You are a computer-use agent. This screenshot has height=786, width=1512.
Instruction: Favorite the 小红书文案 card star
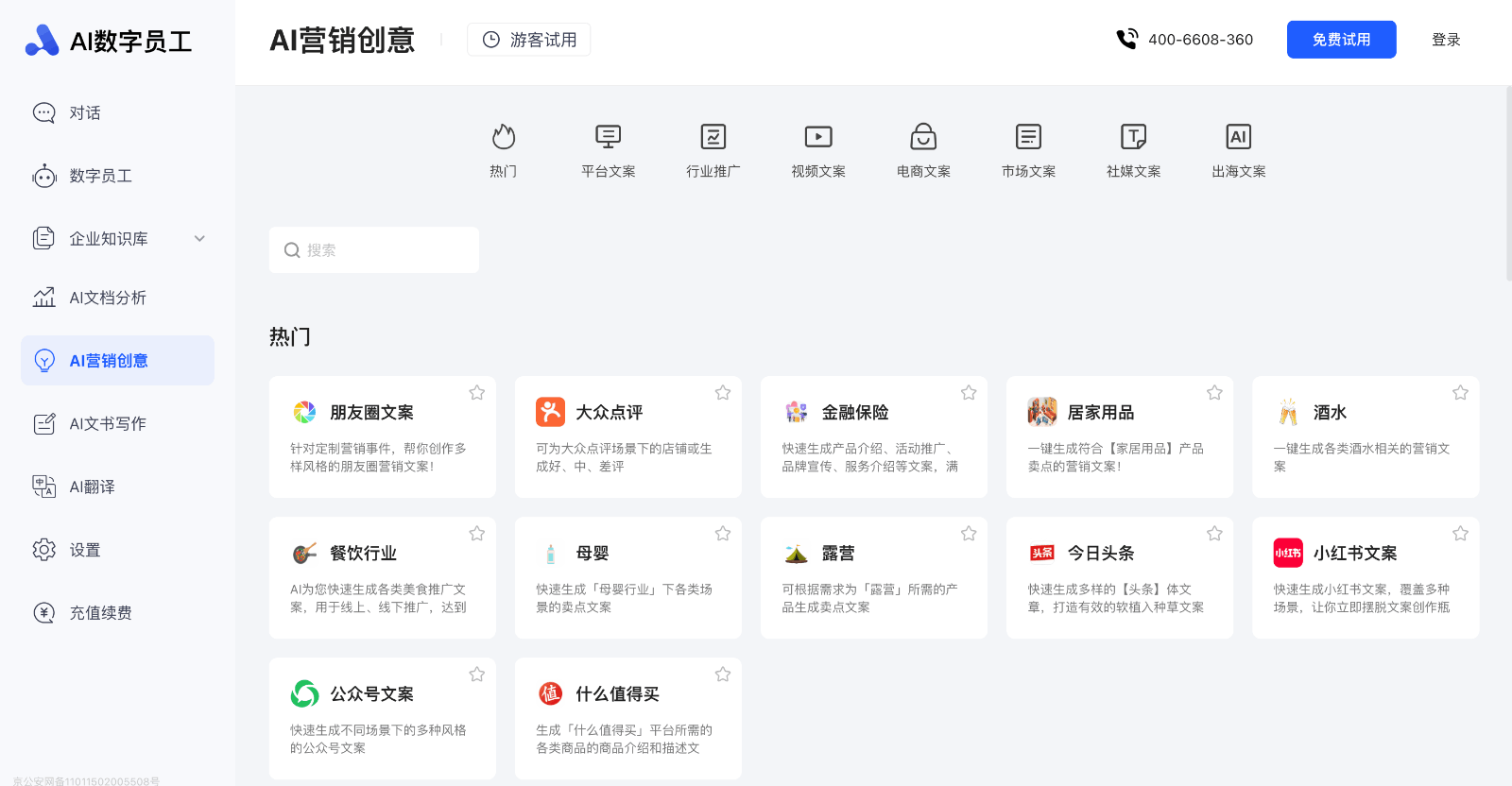pos(1460,534)
